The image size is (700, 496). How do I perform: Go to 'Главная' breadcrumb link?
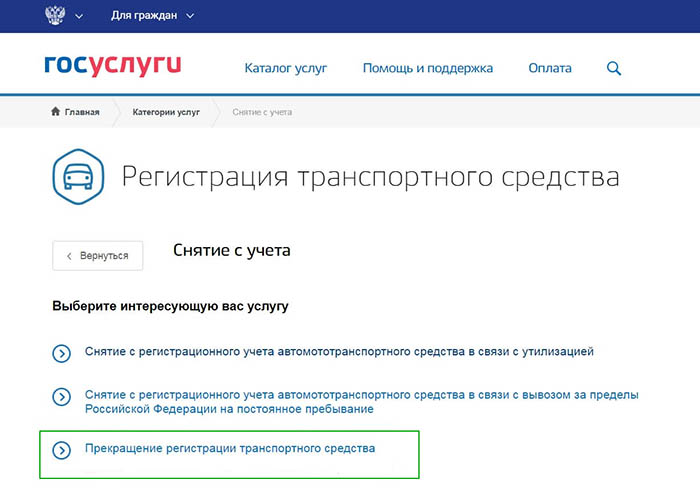[x=82, y=112]
